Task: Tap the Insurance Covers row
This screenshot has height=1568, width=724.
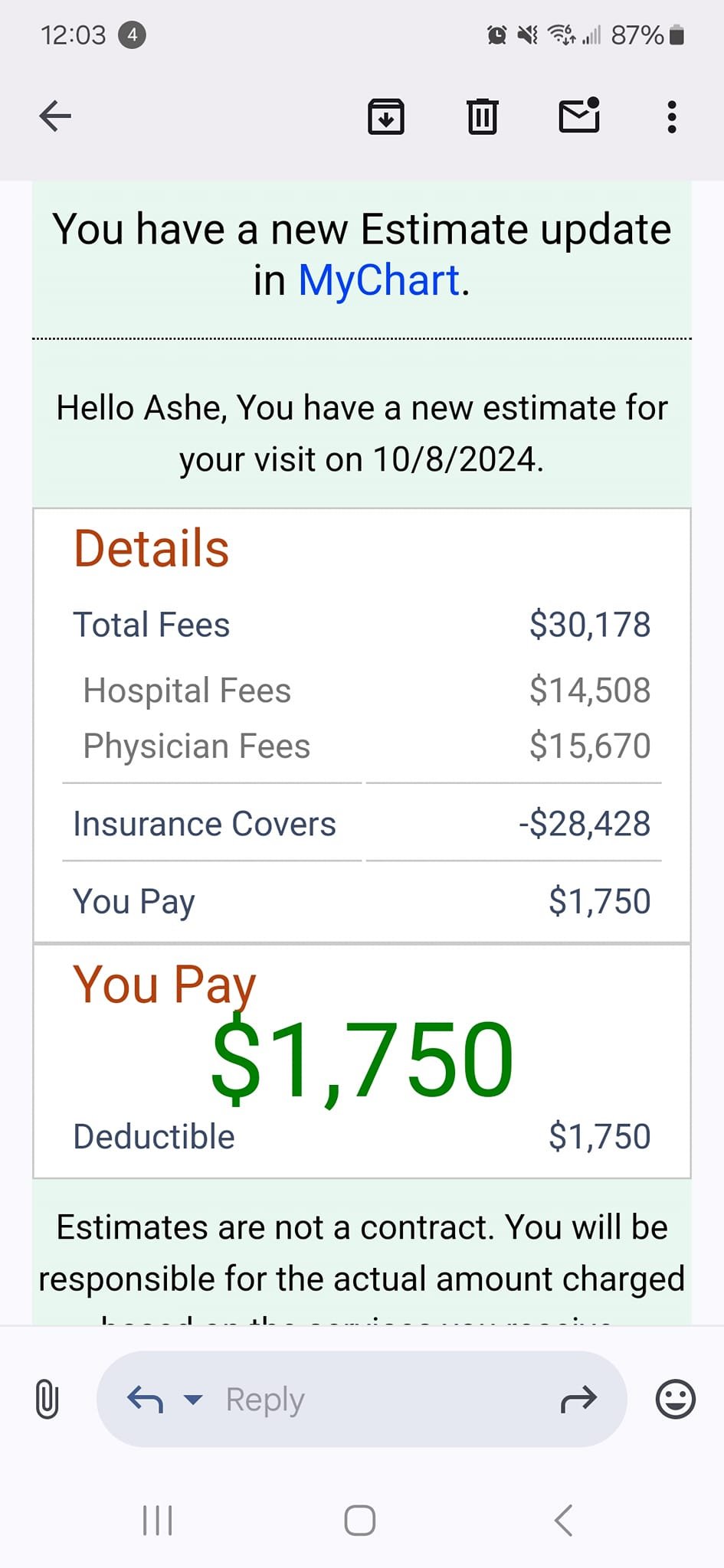Action: 362,824
